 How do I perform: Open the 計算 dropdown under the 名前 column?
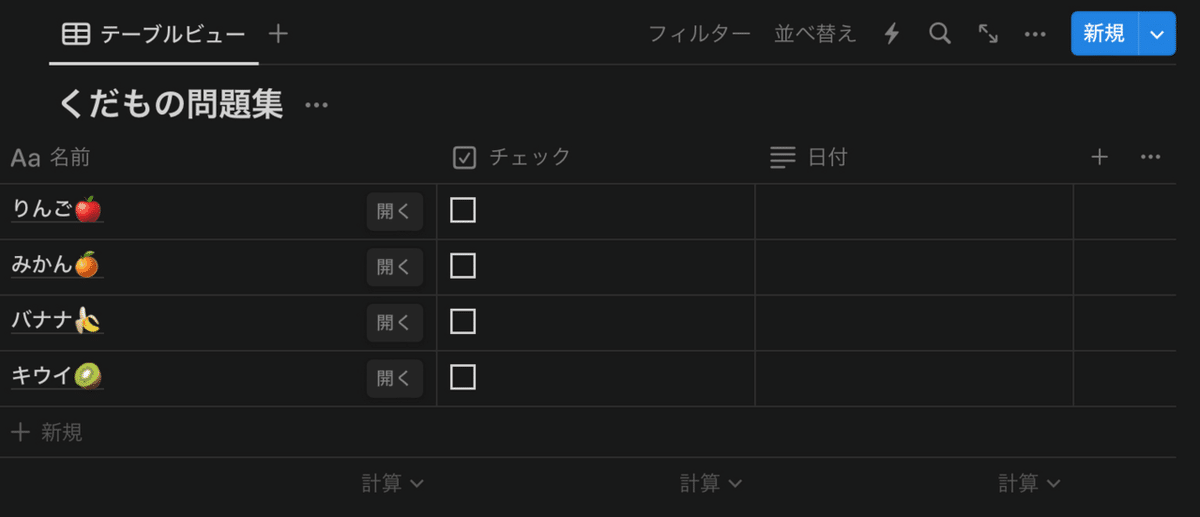tap(392, 484)
